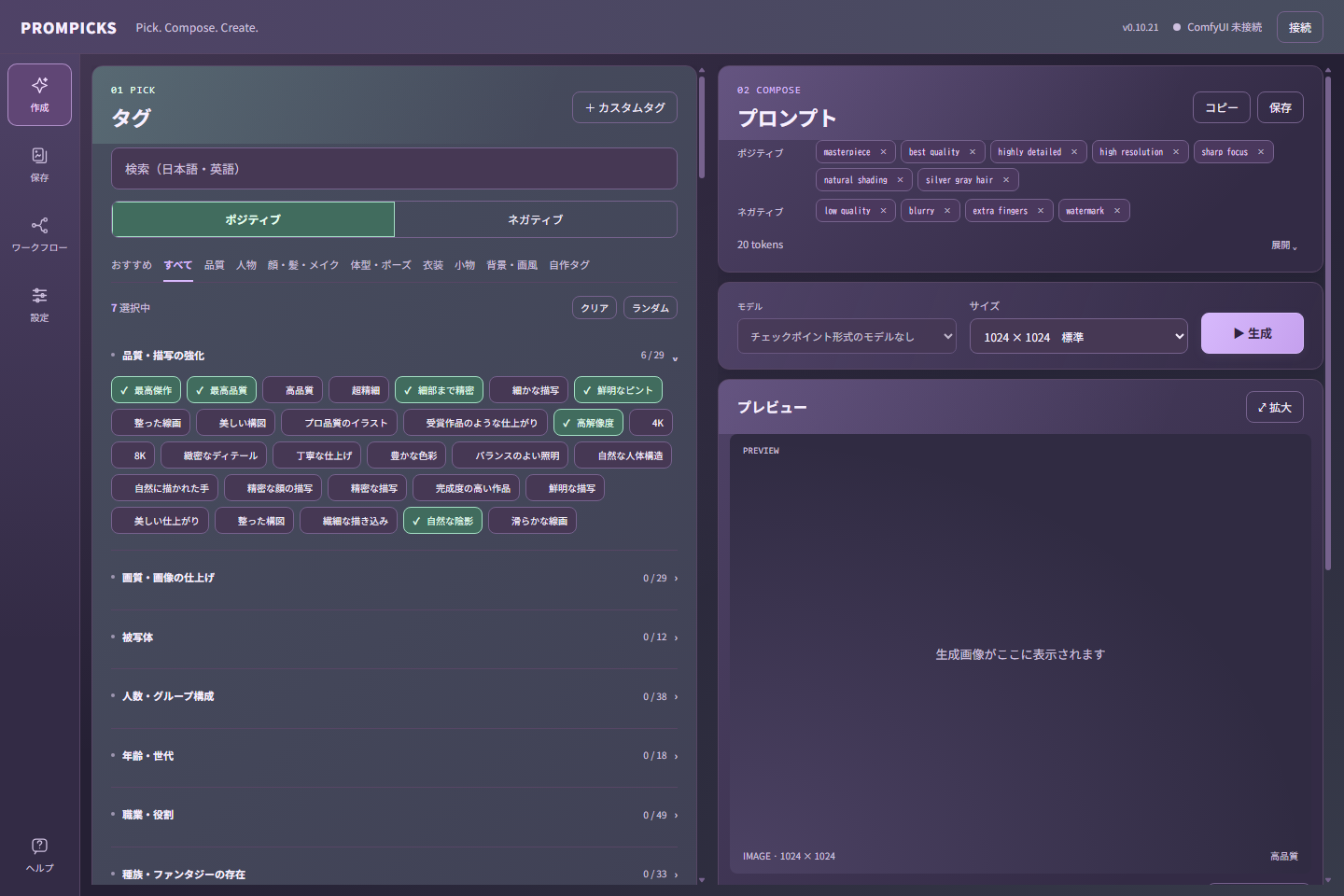
Task: Remove the masterpiece tag with its x
Action: (x=883, y=152)
